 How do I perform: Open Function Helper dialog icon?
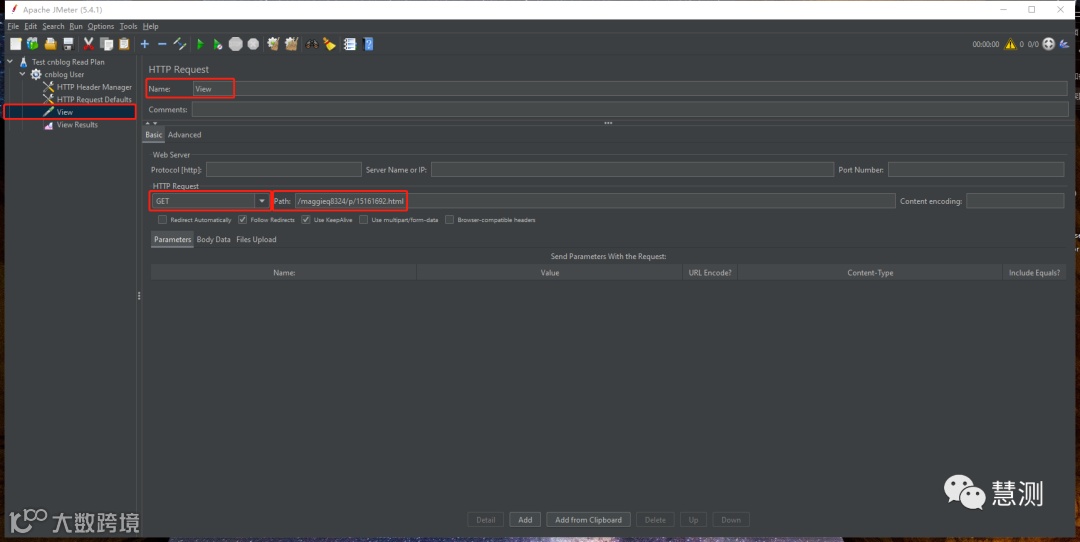click(350, 44)
